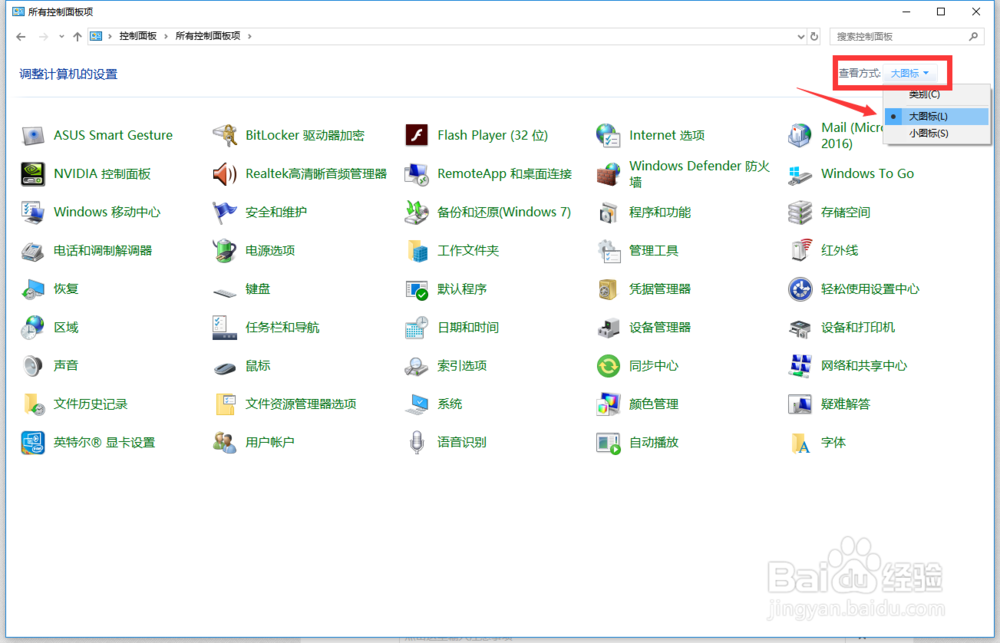Open Flash Player (32 位) settings

pos(490,134)
